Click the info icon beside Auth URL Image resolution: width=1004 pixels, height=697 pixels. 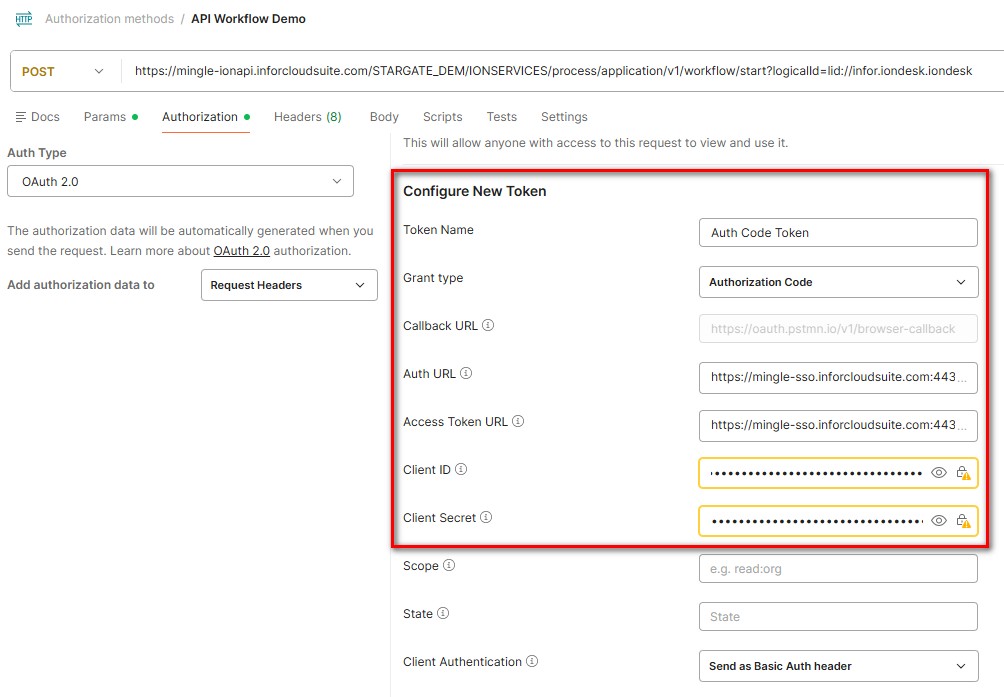466,374
